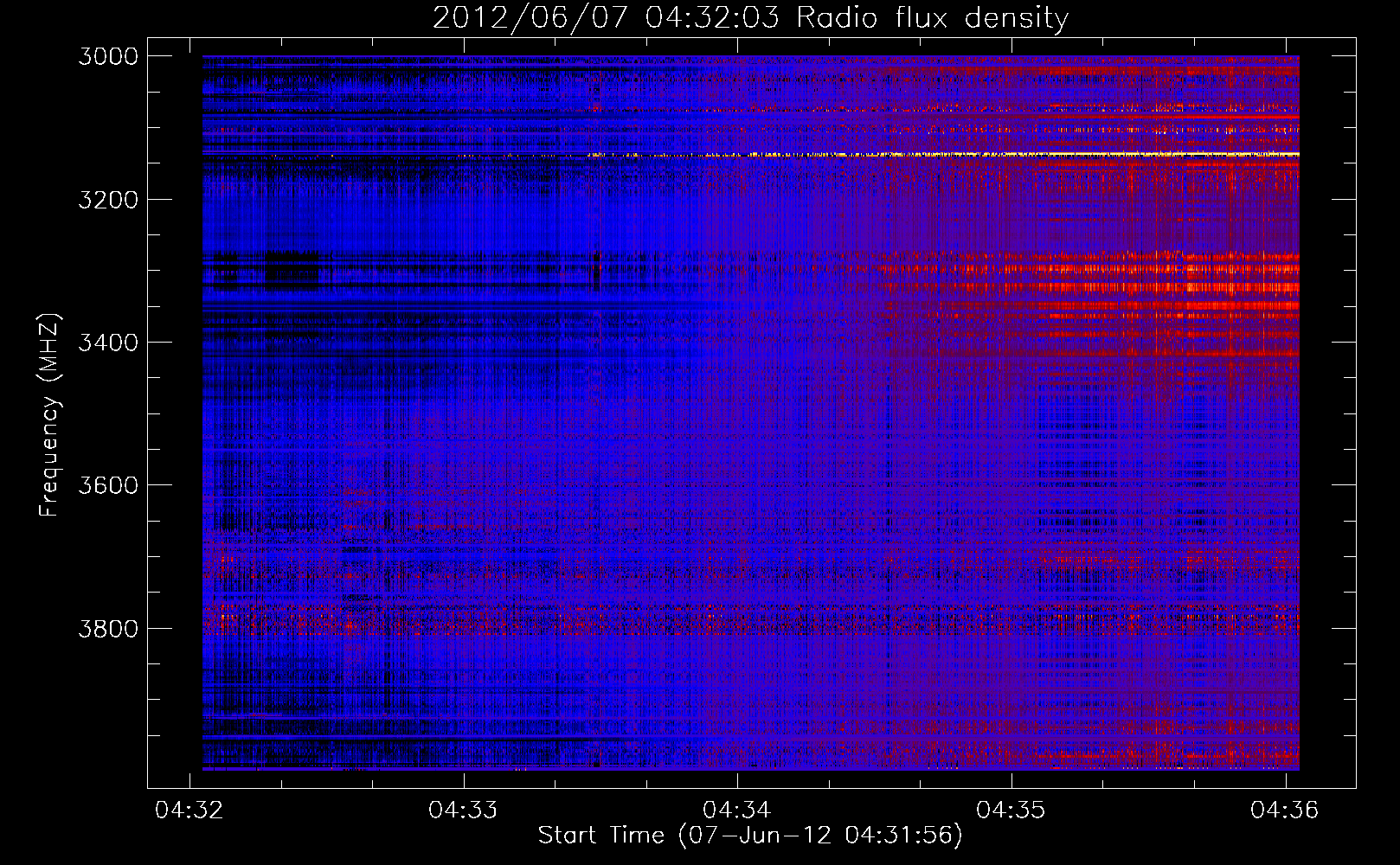
Task: Click the bright yellow emission line in spectrogram
Action: (943, 155)
